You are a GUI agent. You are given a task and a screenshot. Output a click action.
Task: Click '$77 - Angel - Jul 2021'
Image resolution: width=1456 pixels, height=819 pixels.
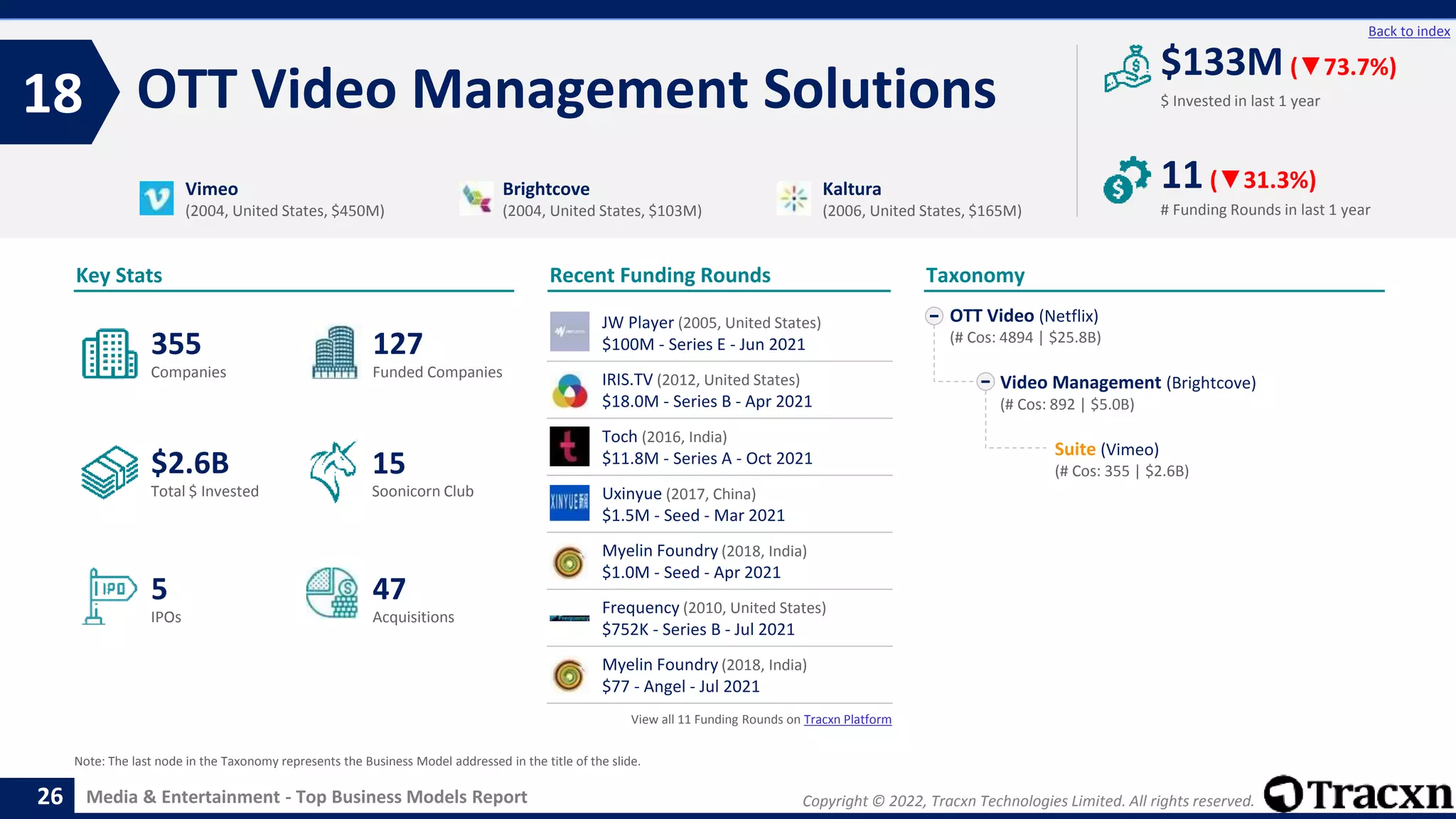pyautogui.click(x=681, y=686)
